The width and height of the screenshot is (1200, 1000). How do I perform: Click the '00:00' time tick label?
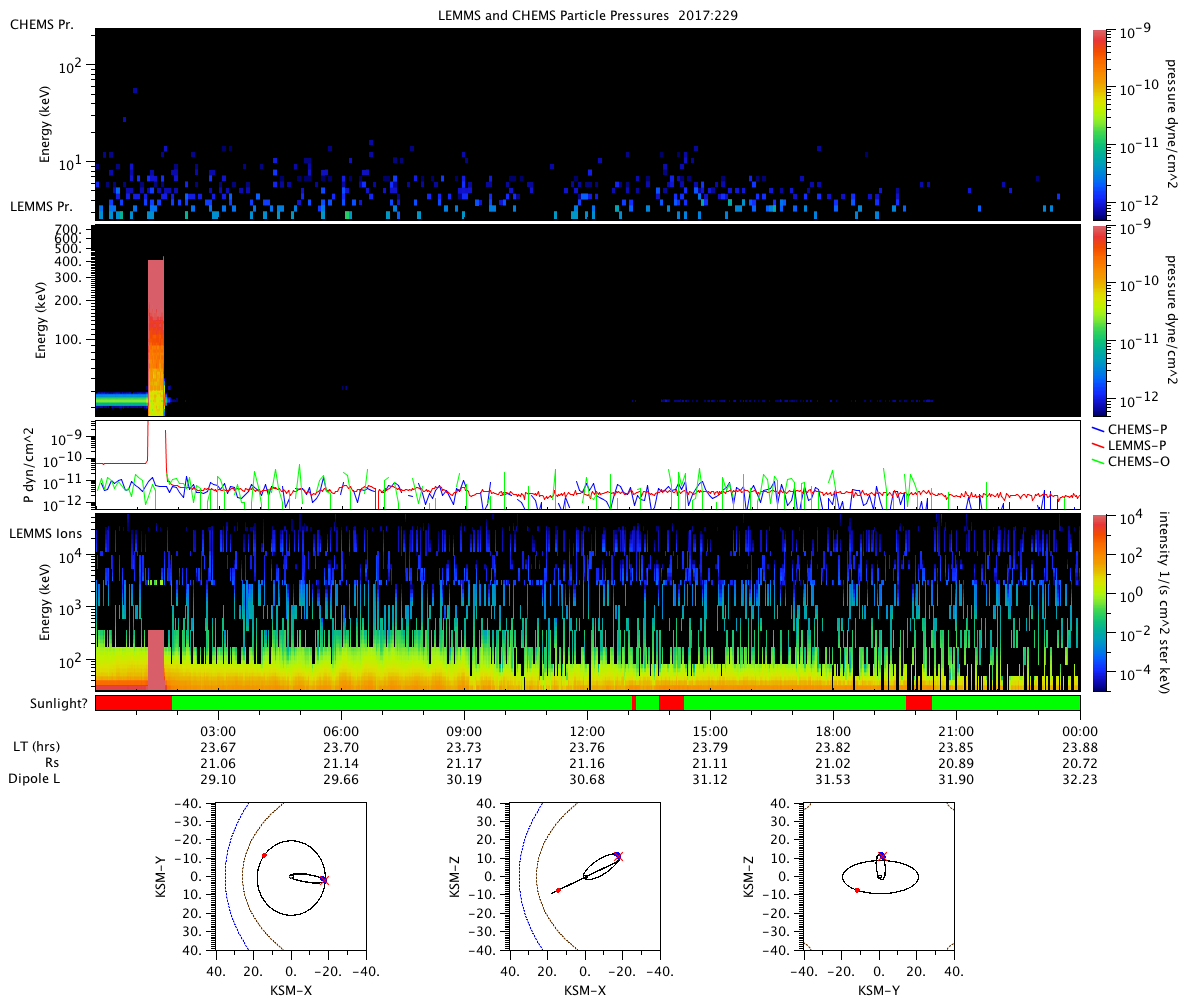pyautogui.click(x=1080, y=731)
